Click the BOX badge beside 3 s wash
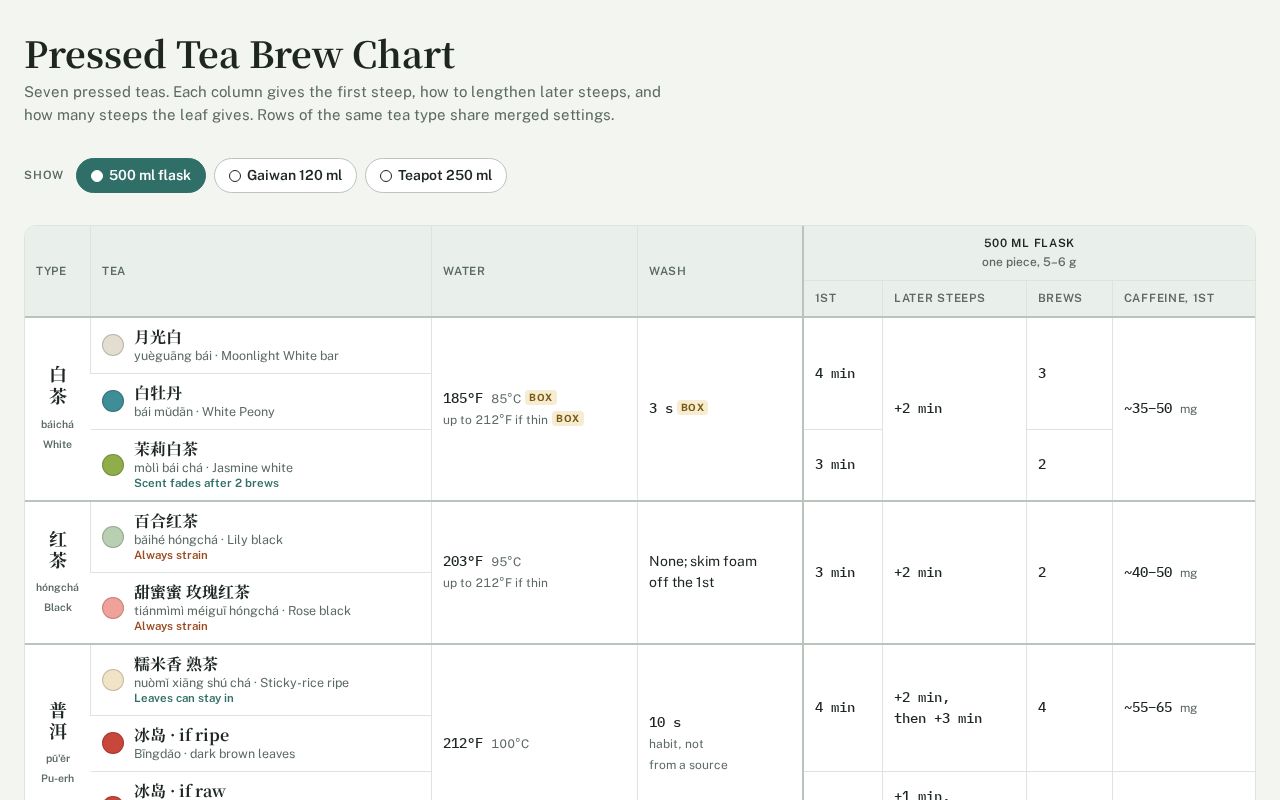This screenshot has width=1280, height=800. pos(693,408)
